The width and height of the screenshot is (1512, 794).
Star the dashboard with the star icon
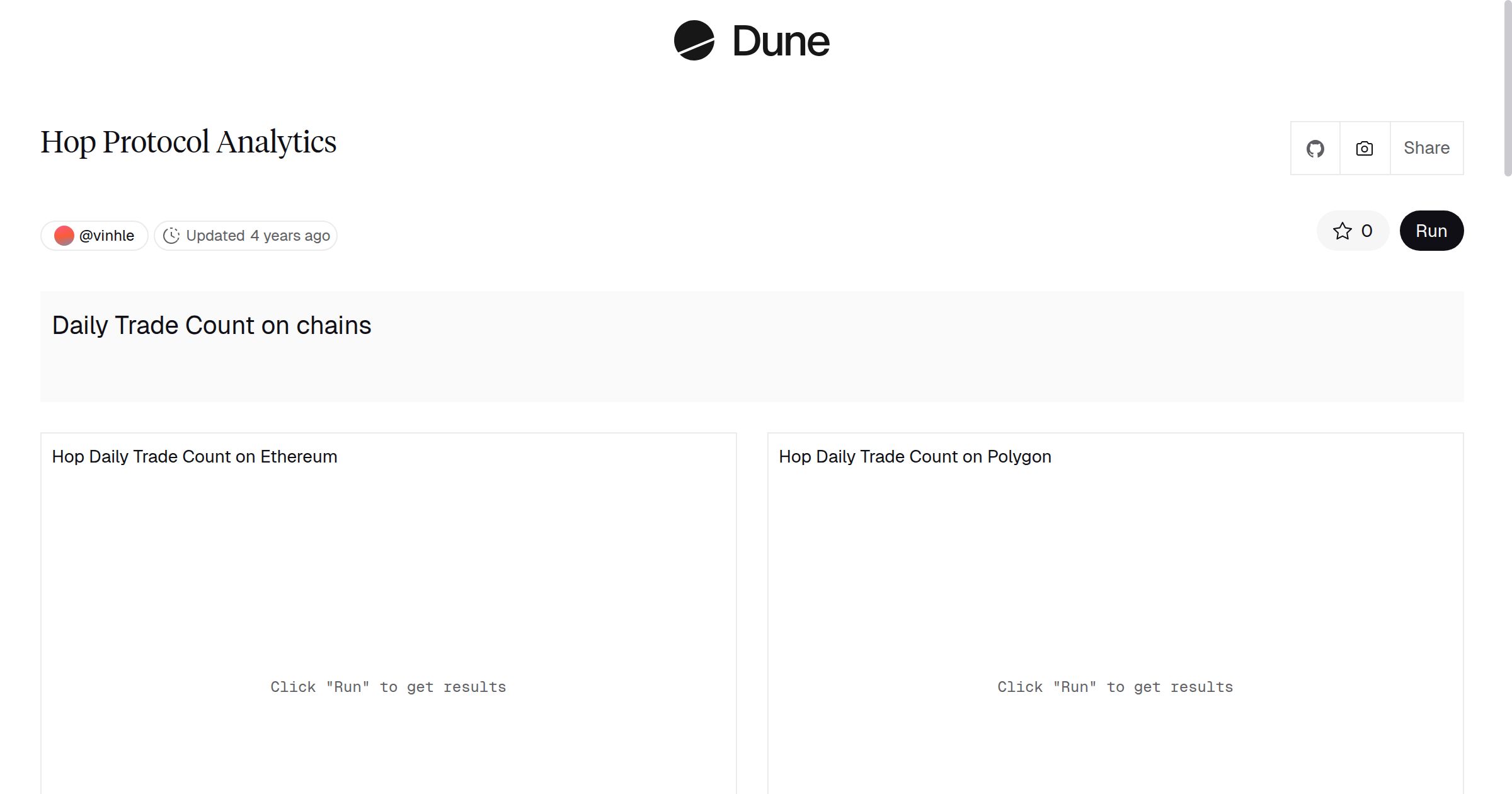(1342, 231)
